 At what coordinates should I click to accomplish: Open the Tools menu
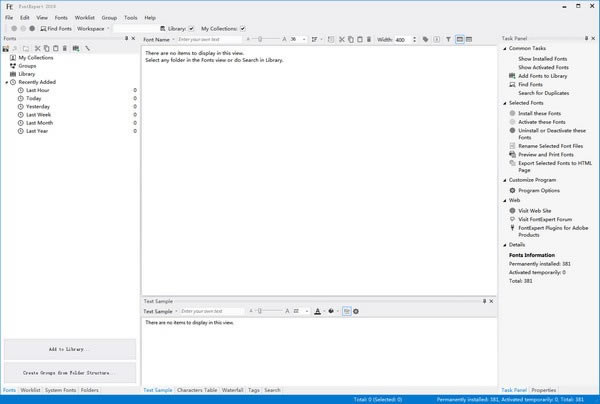(x=130, y=18)
